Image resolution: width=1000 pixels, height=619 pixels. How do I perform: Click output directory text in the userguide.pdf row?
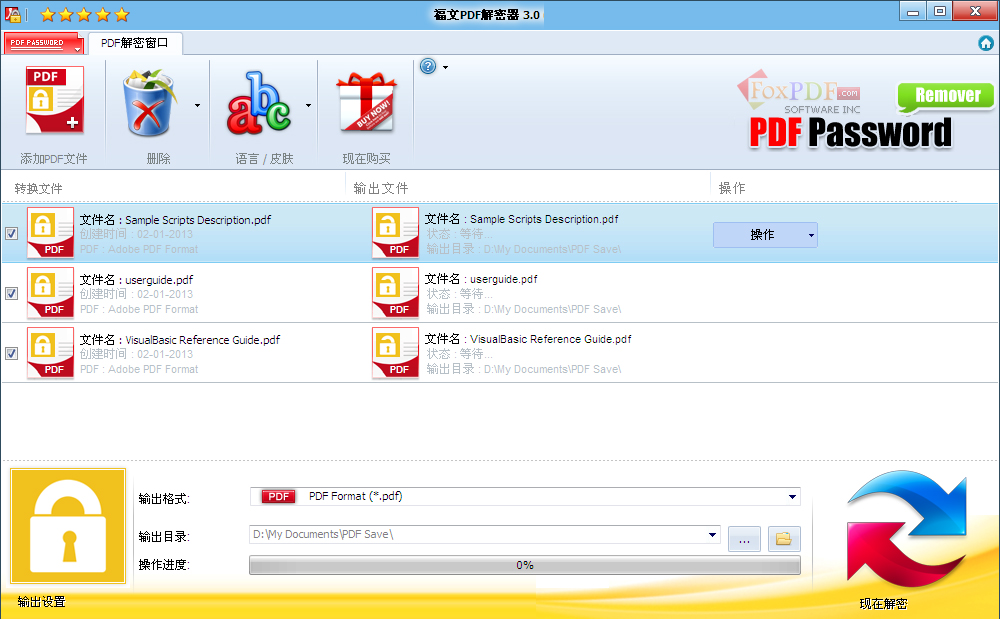(x=524, y=309)
